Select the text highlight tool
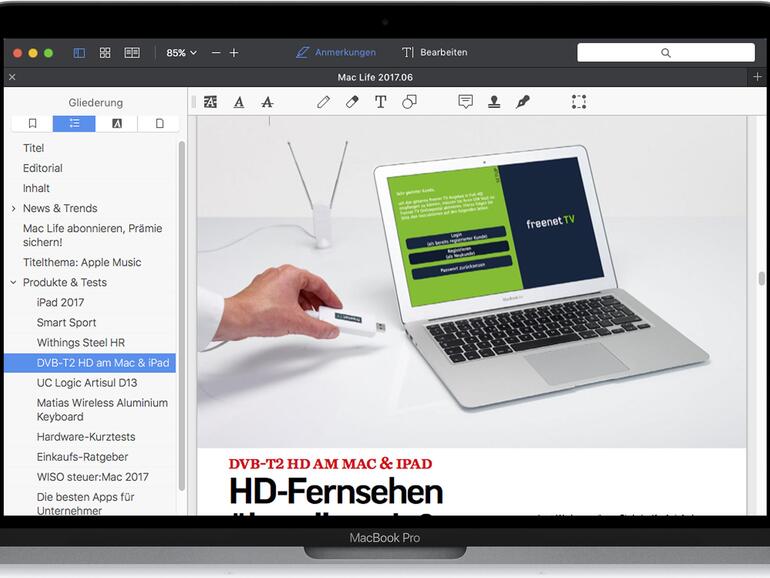Image resolution: width=770 pixels, height=578 pixels. pos(210,102)
